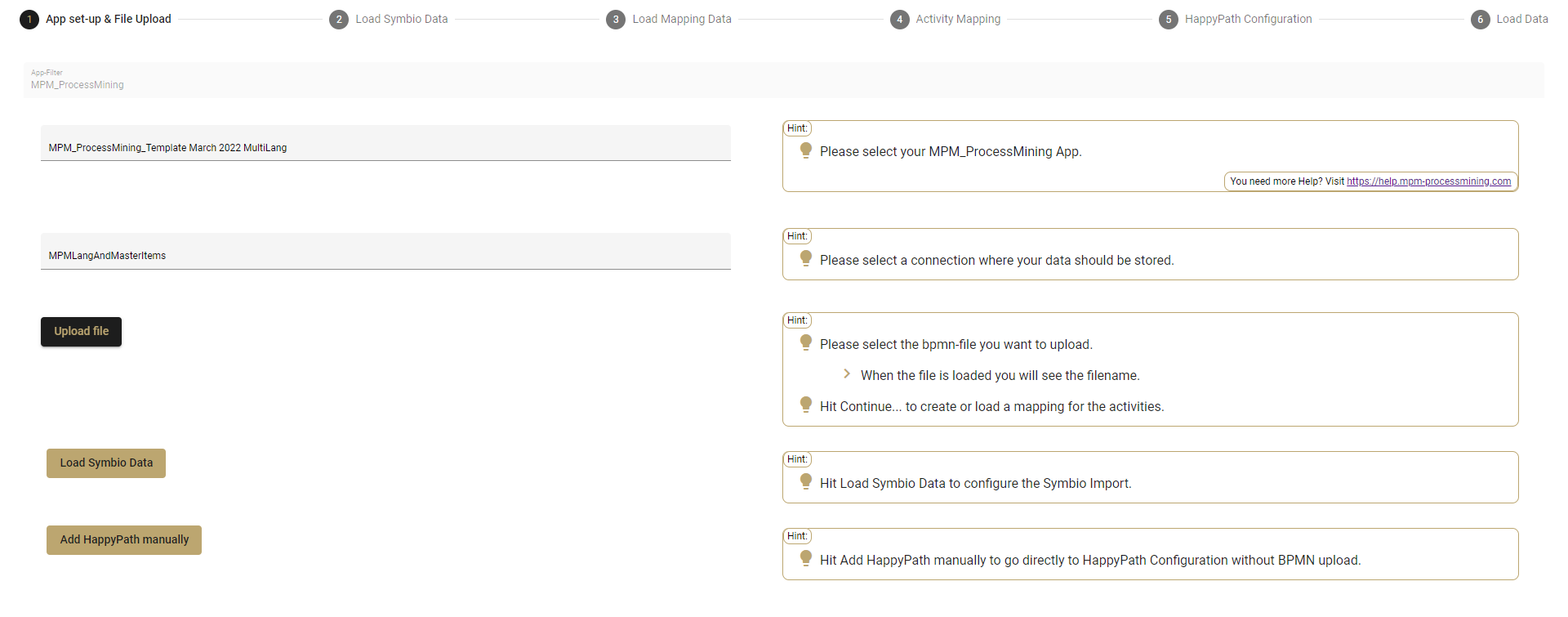Click the App-Filter MPM_ProcessMining field
1568x617 pixels.
coord(784,80)
